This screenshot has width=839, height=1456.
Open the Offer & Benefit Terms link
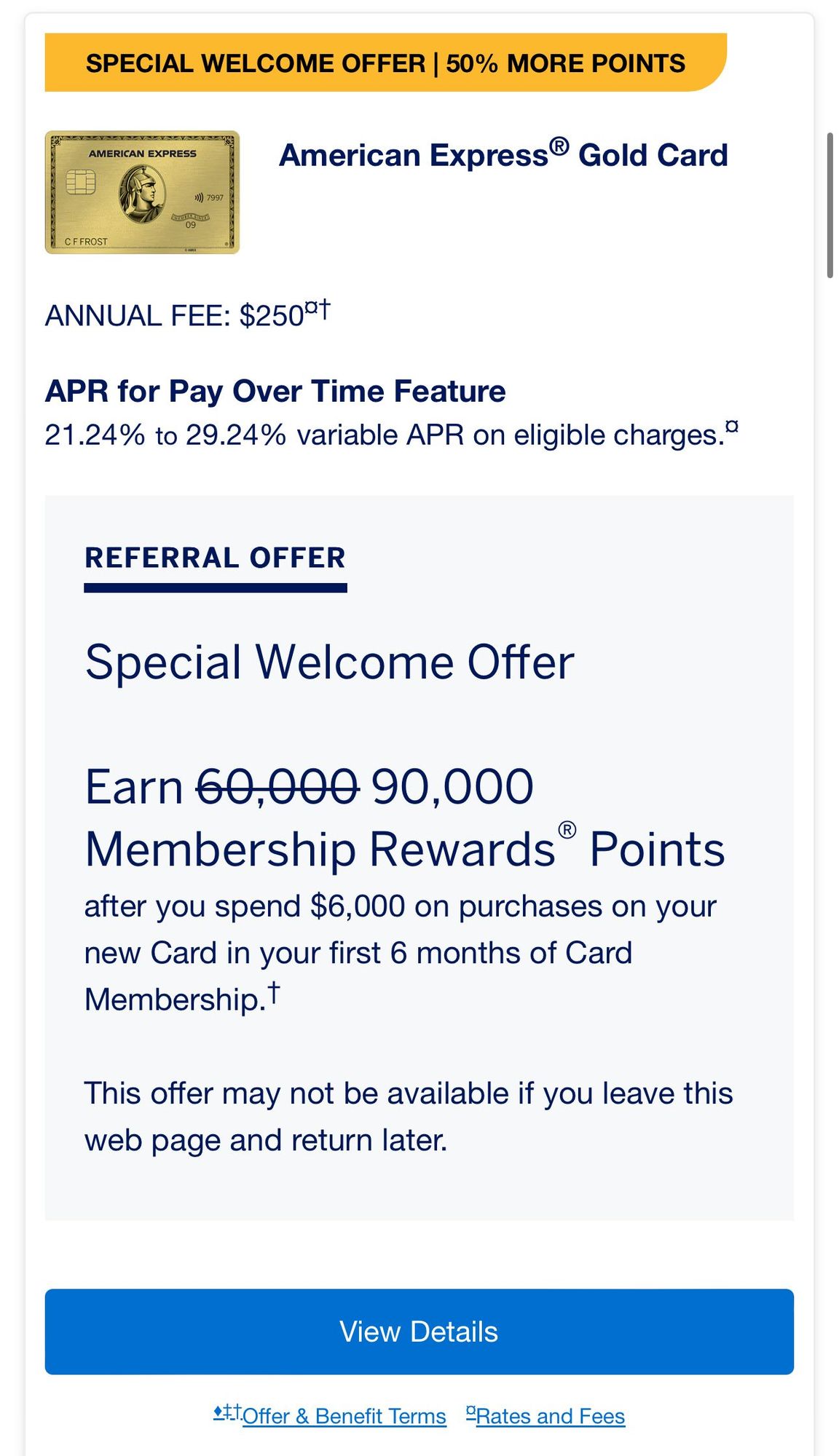pyautogui.click(x=344, y=1416)
